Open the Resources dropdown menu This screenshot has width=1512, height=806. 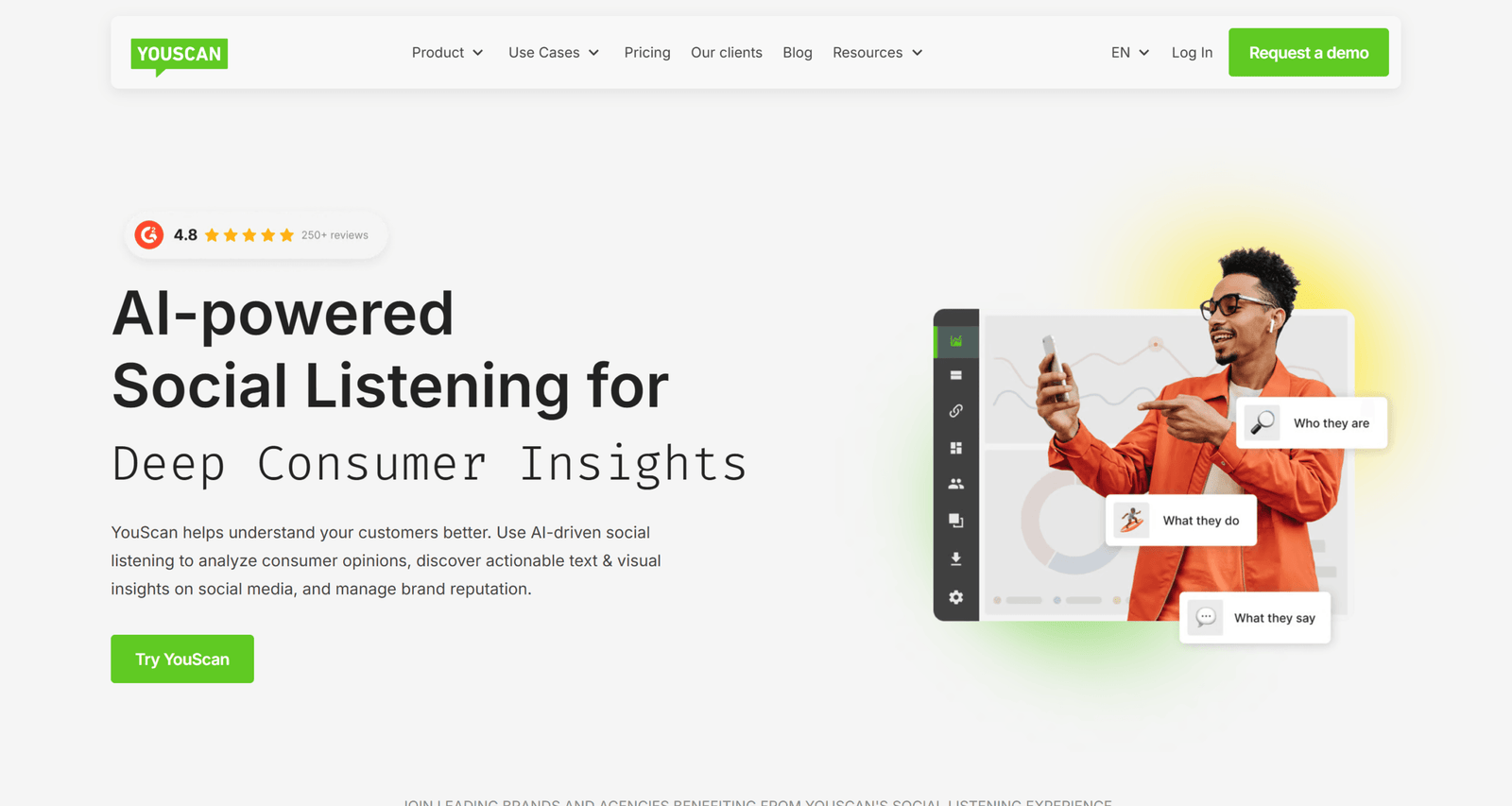[x=878, y=53]
